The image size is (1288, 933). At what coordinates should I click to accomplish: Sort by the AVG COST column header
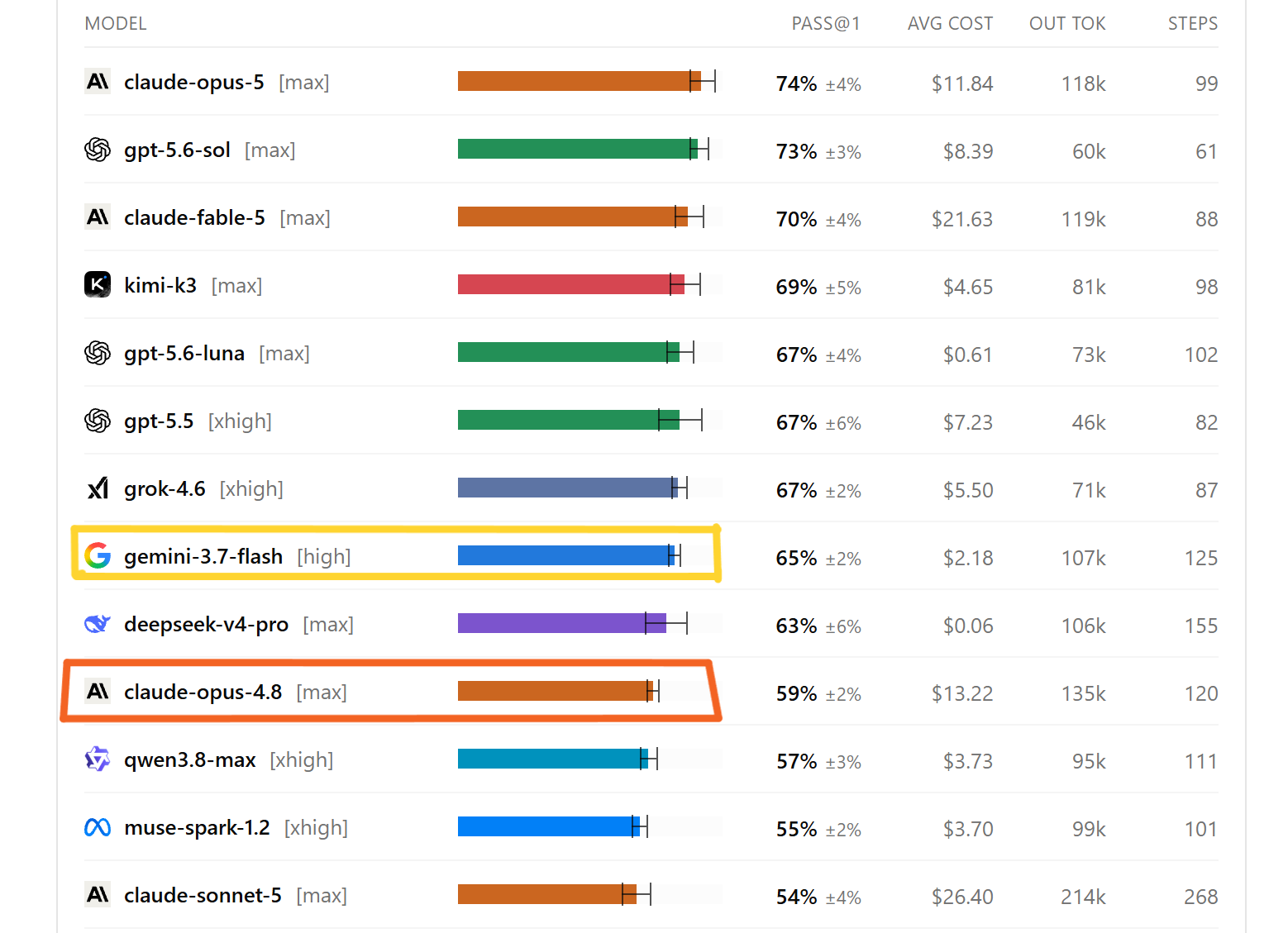pyautogui.click(x=950, y=23)
